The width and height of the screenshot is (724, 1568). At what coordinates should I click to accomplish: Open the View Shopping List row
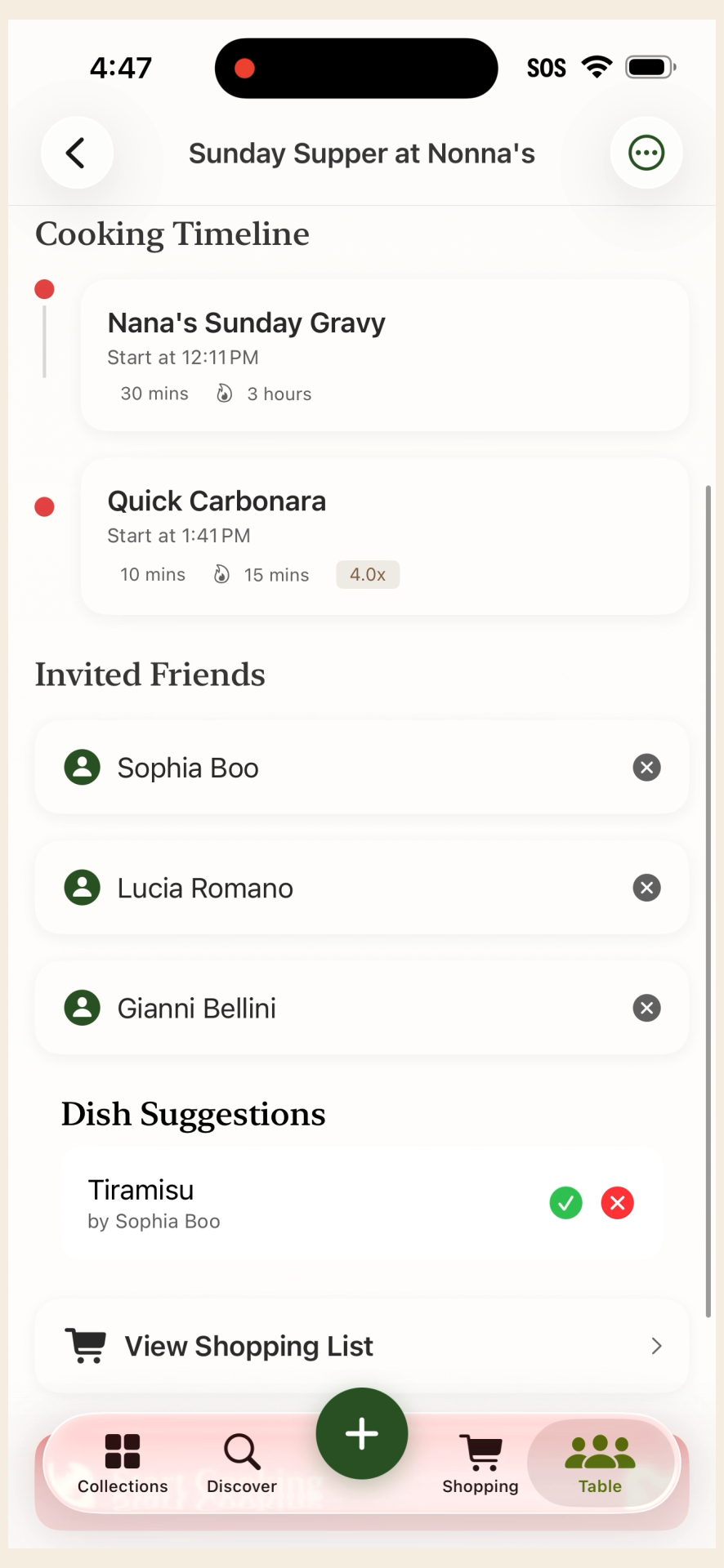click(x=361, y=1346)
